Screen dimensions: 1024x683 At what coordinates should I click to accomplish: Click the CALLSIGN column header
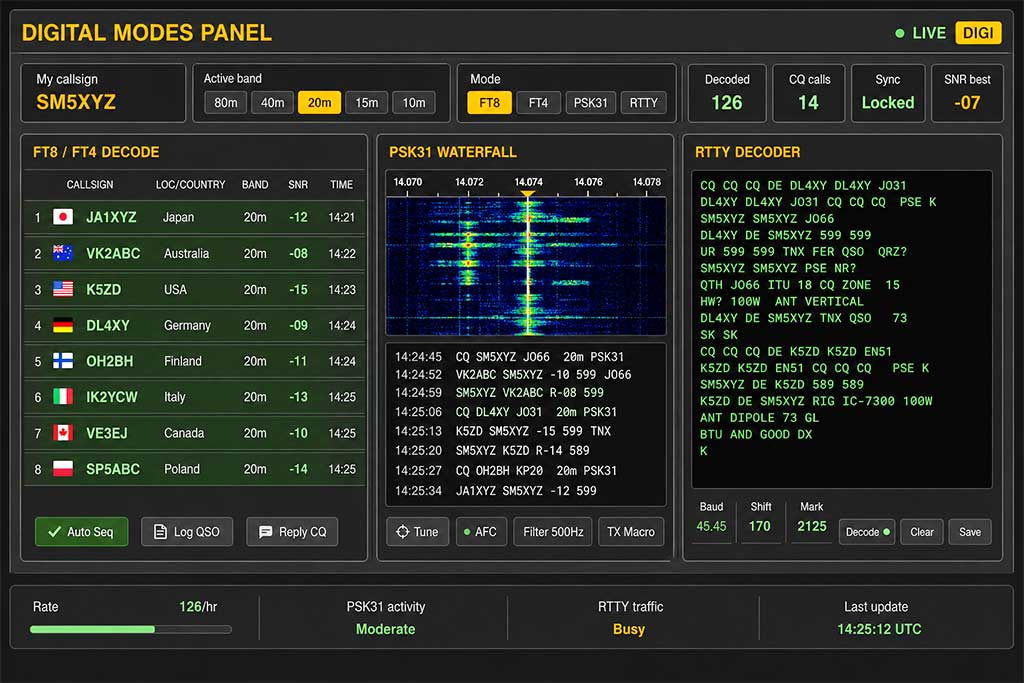[x=89, y=185]
